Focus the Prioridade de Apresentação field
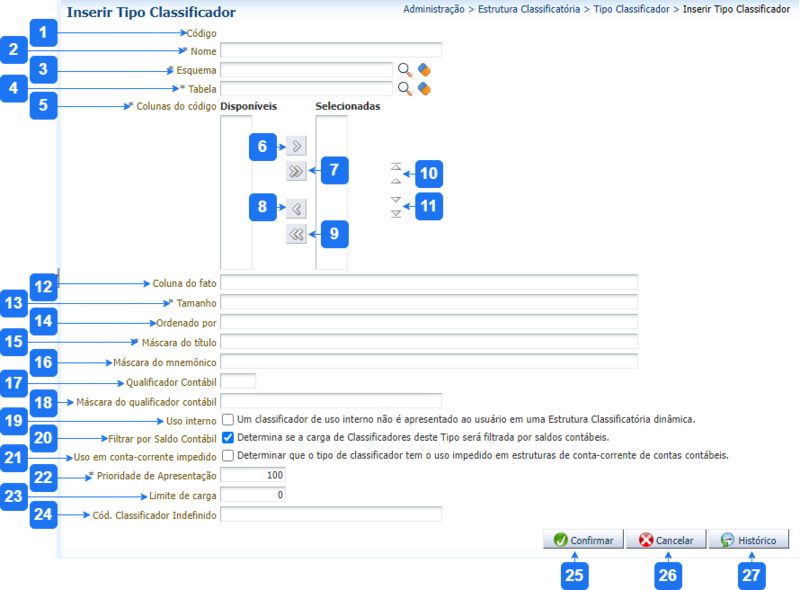Image resolution: width=800 pixels, height=590 pixels. [253, 475]
